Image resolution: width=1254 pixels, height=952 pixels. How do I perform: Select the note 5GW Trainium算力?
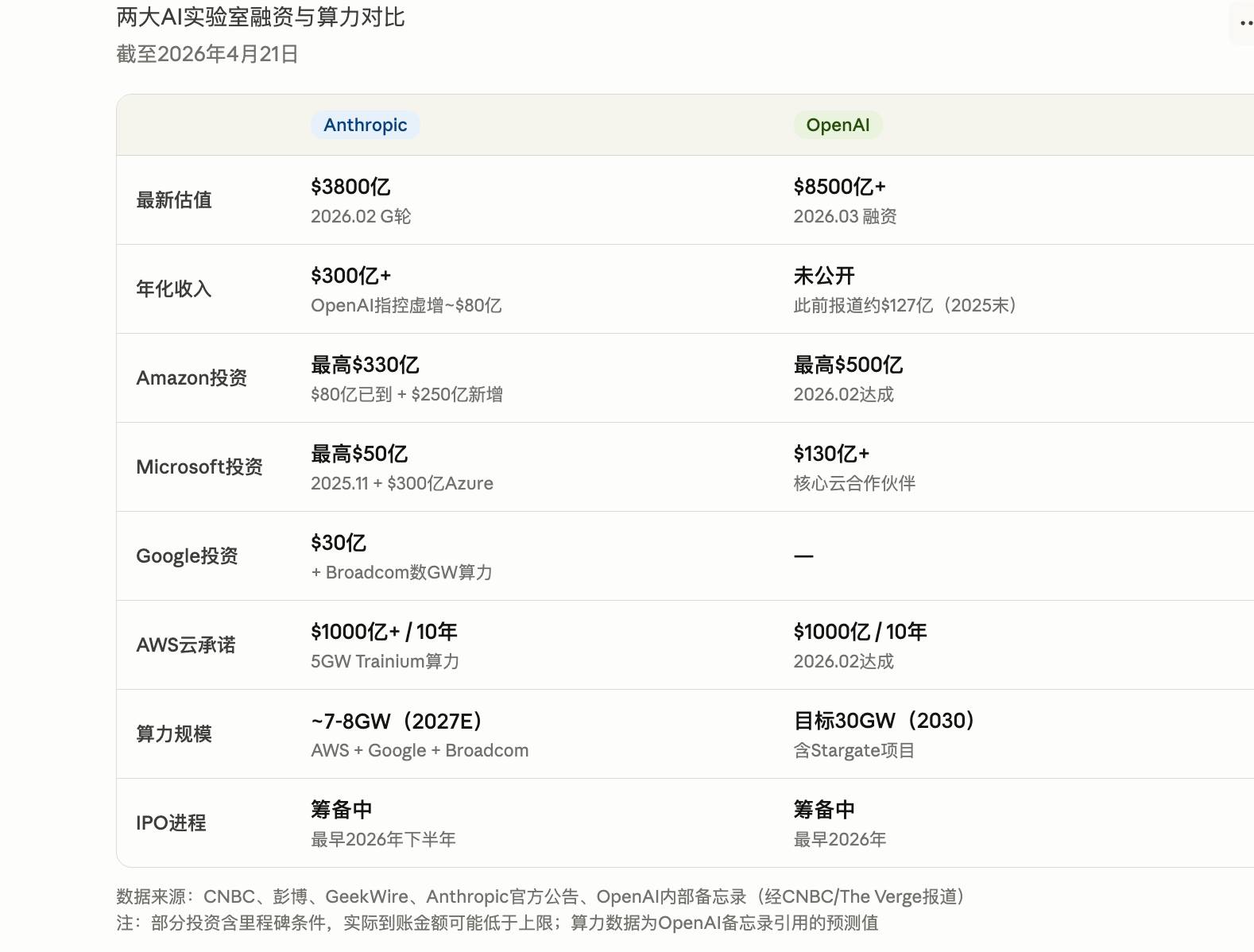[385, 661]
